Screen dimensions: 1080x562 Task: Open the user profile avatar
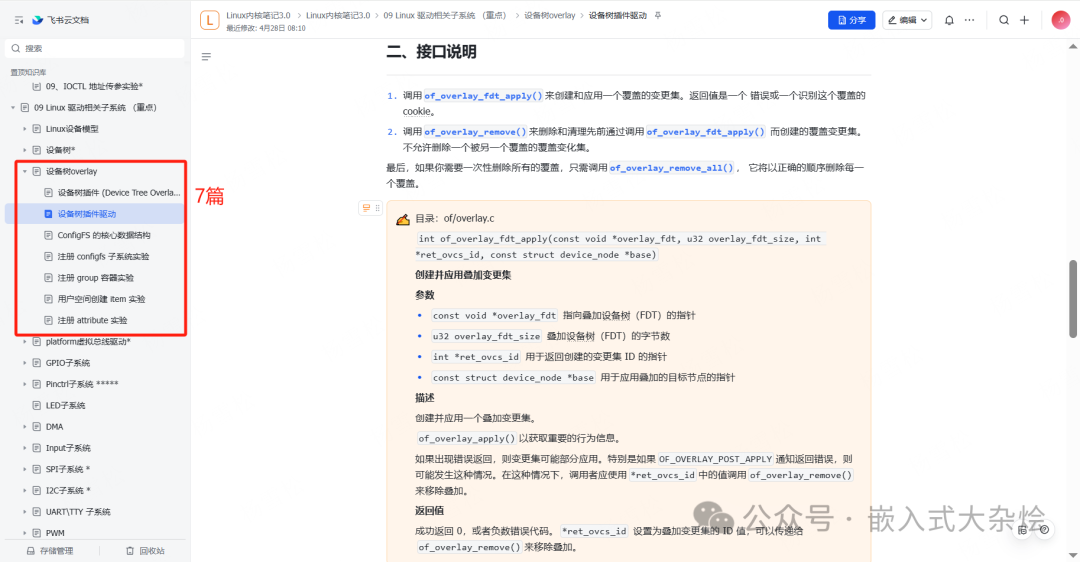click(1061, 20)
